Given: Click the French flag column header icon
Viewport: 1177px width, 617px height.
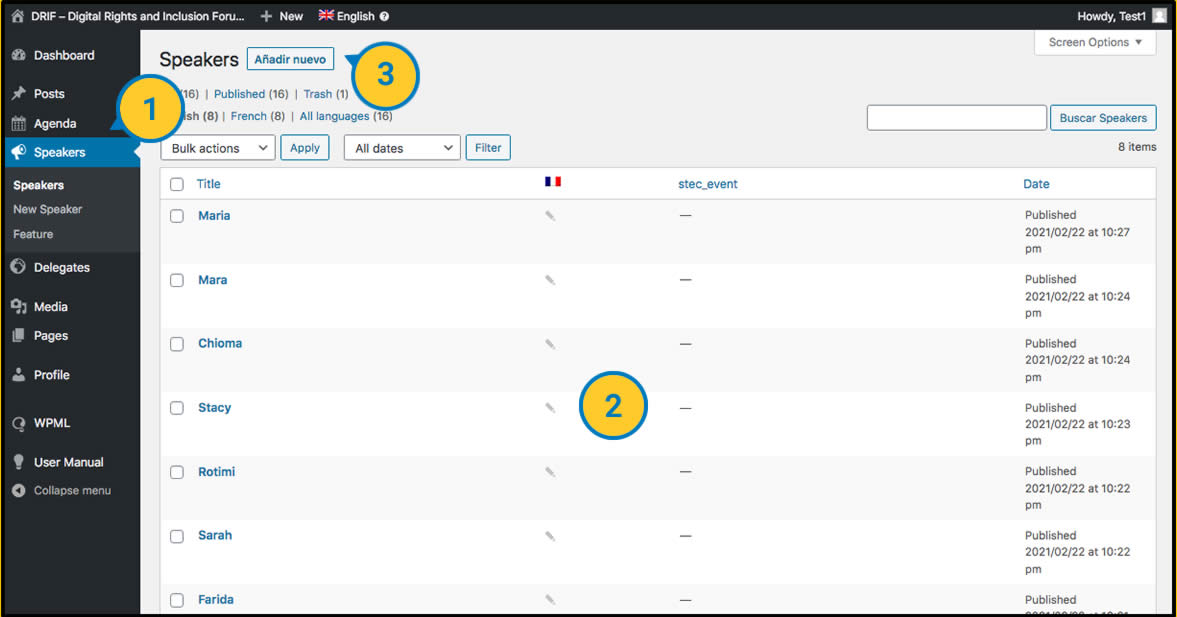Looking at the screenshot, I should [553, 182].
